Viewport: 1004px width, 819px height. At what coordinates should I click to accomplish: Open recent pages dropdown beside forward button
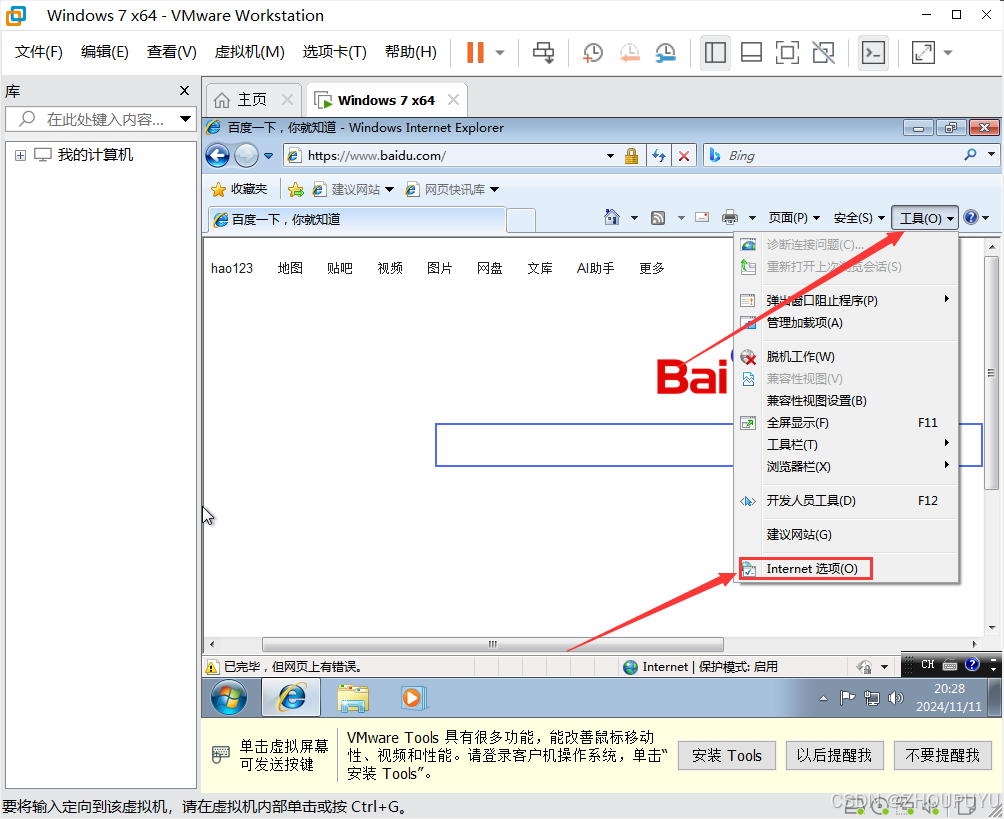coord(268,156)
